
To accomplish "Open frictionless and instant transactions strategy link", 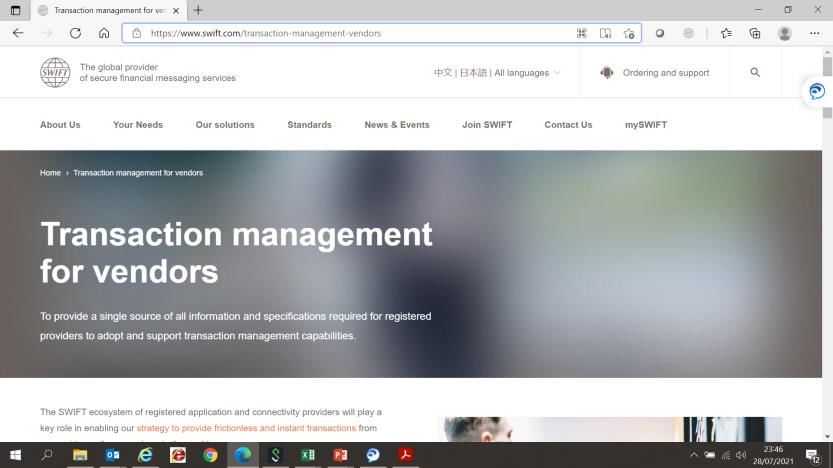I will coord(246,428).
